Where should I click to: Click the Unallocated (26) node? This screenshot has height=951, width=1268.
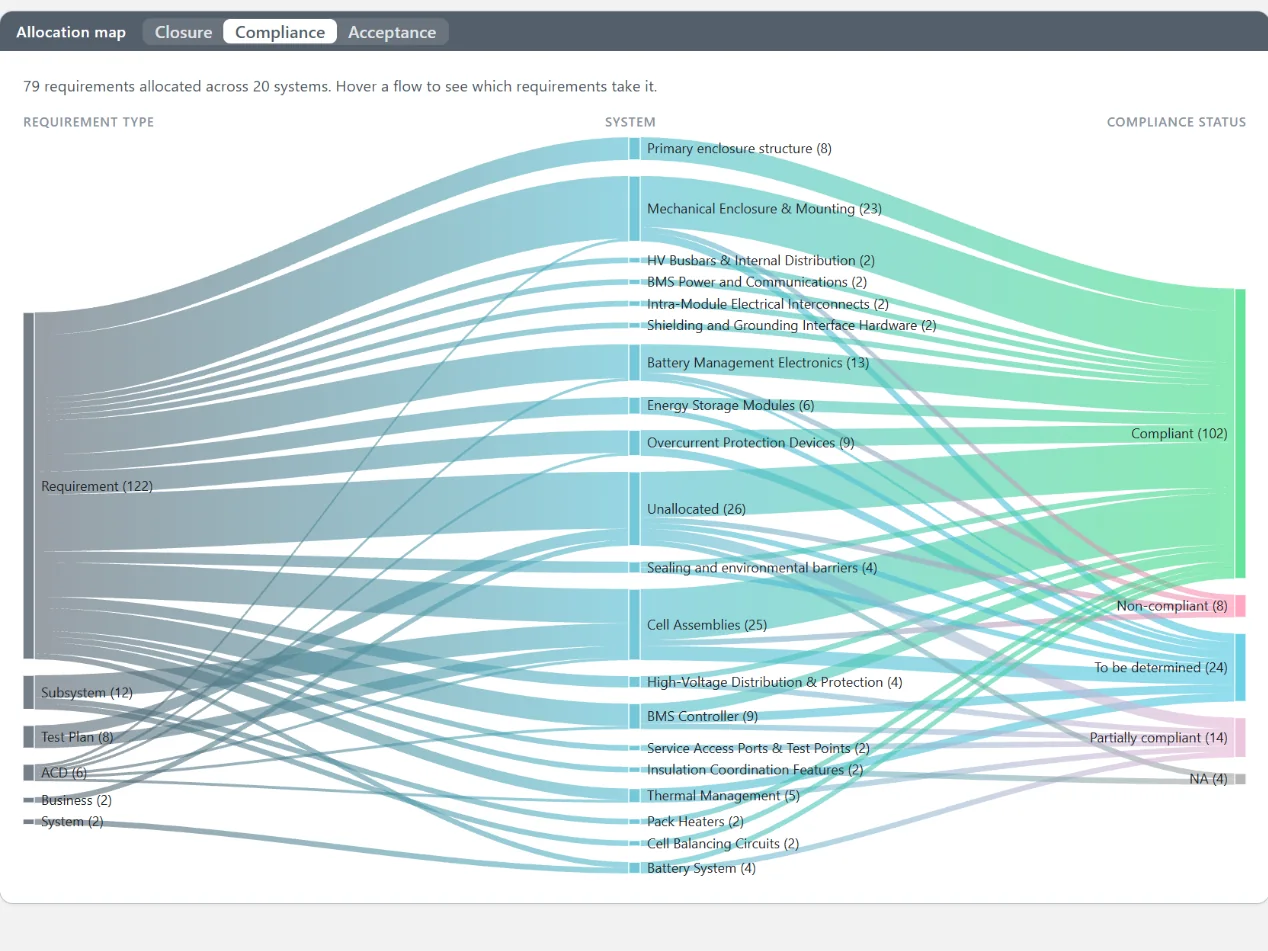696,509
